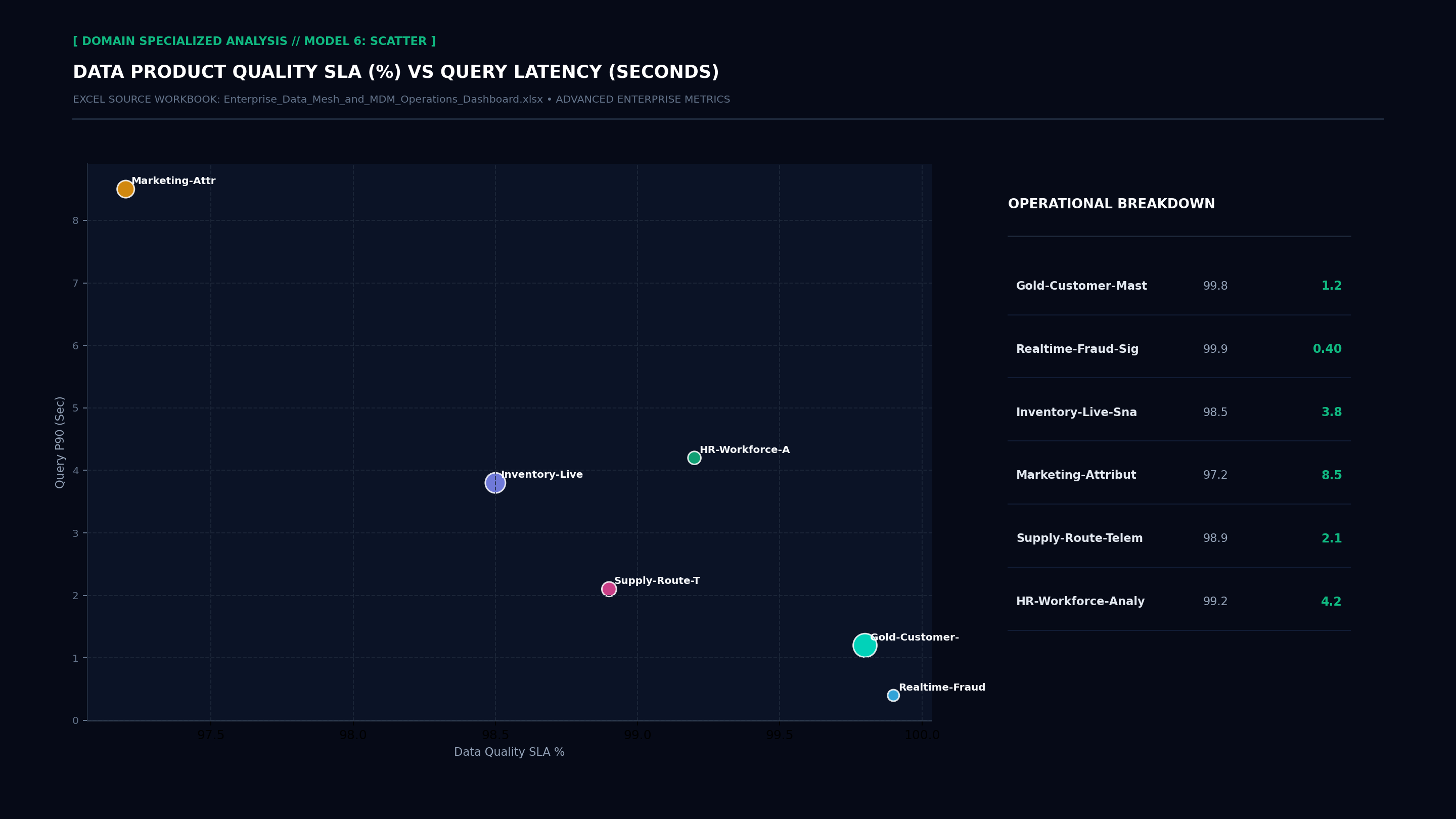
Task: Click the Data Quality SLA % axis label
Action: click(x=509, y=752)
